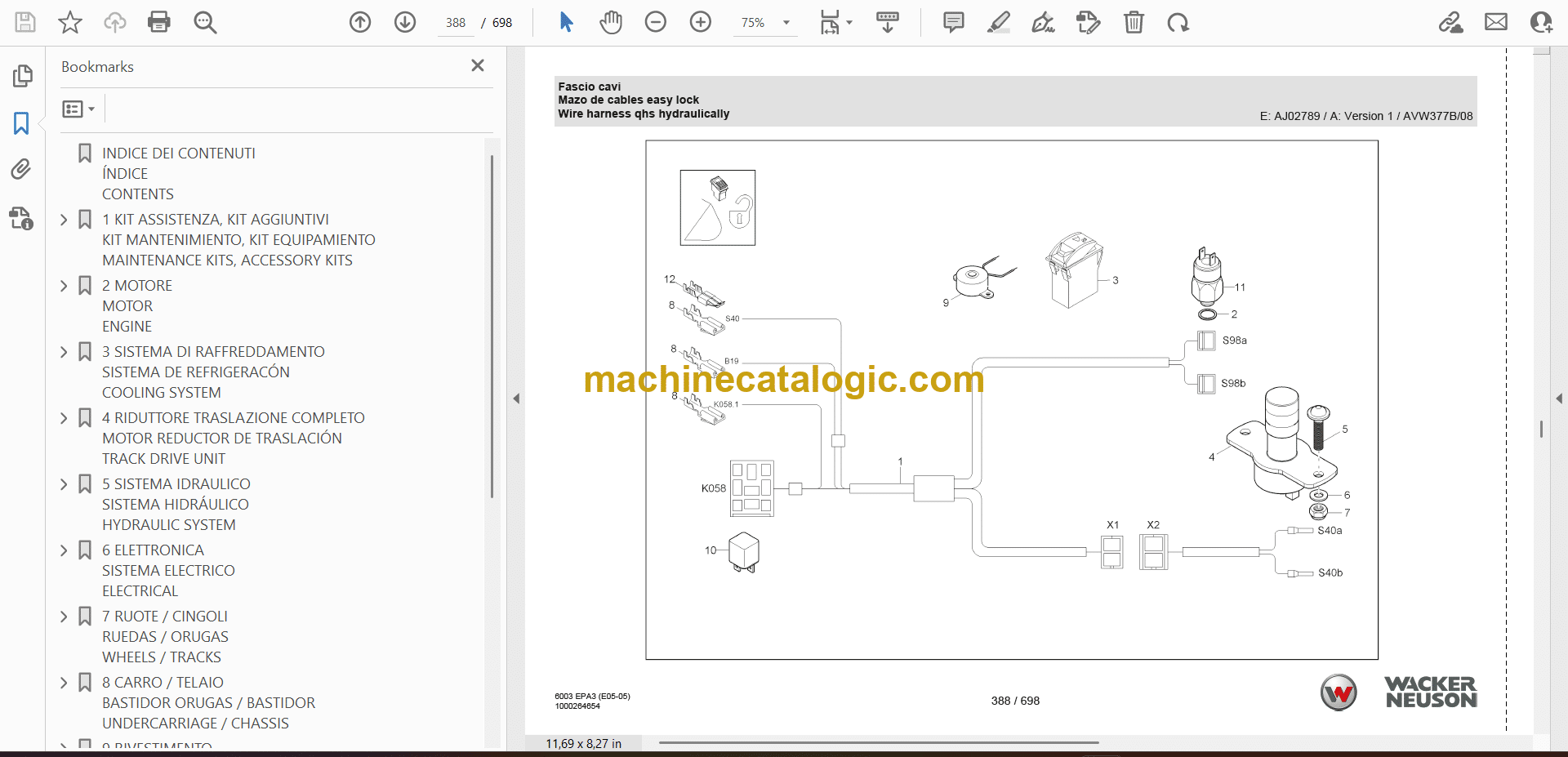The image size is (1568, 757).
Task: Click the print icon in toolbar
Action: pos(159,22)
